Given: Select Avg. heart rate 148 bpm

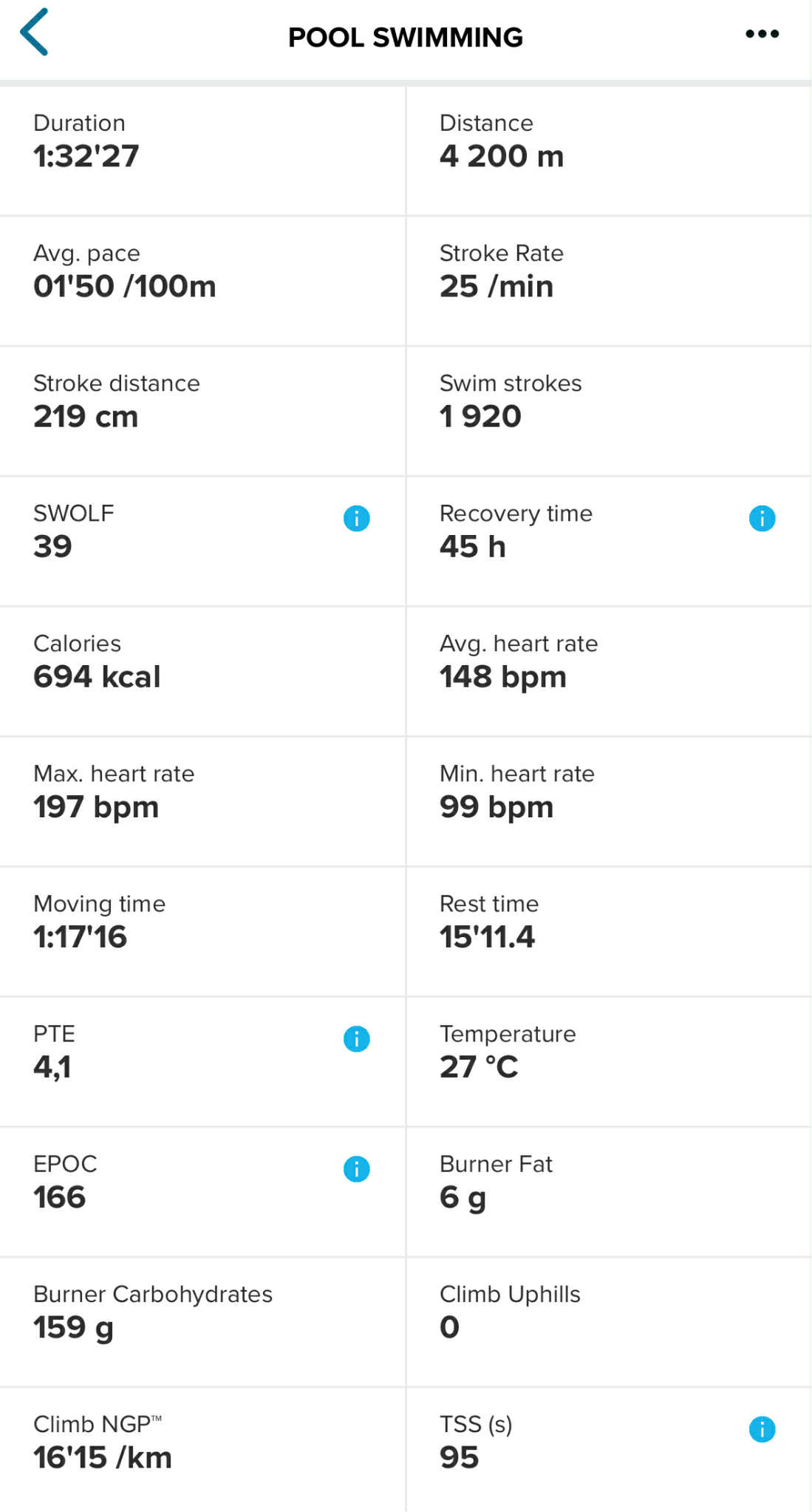Looking at the screenshot, I should pos(608,671).
